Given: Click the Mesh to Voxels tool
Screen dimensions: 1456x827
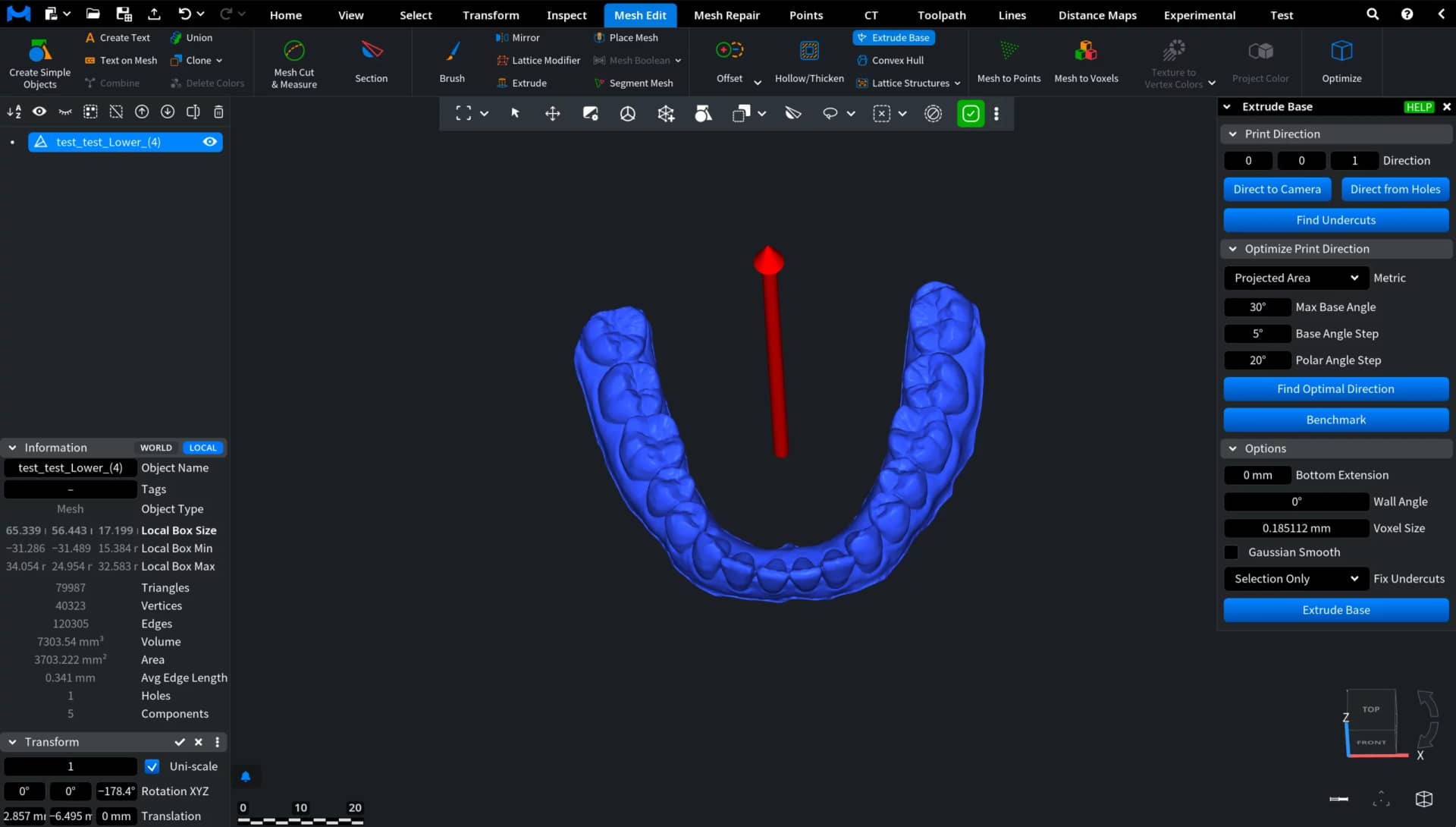Looking at the screenshot, I should 1086,62.
